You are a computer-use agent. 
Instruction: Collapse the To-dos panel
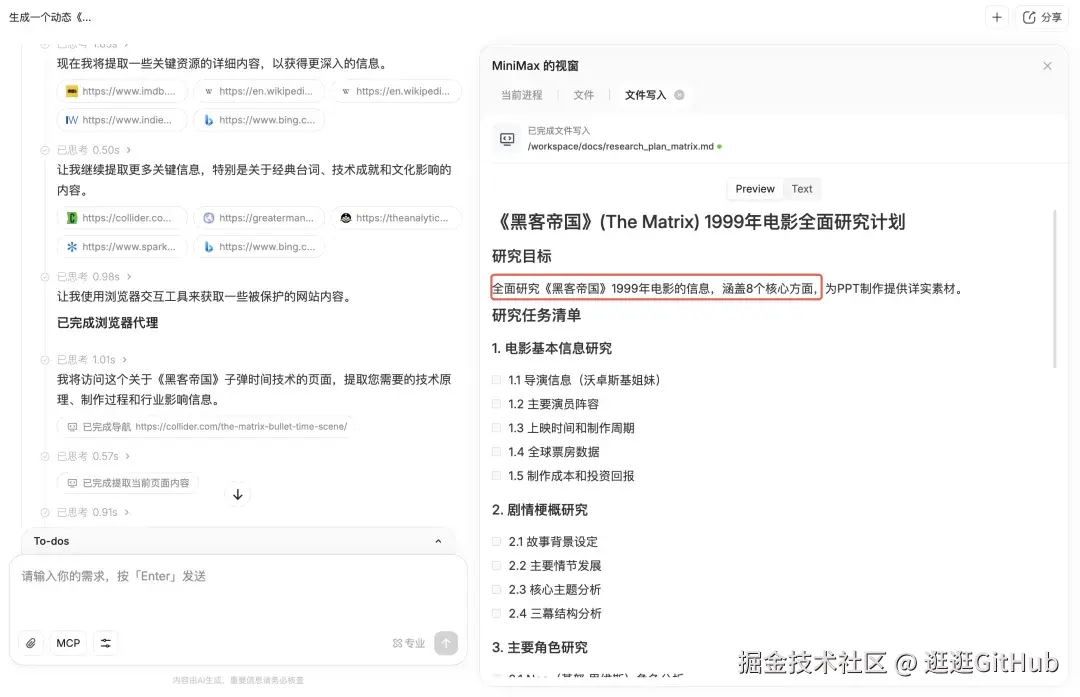[x=438, y=540]
